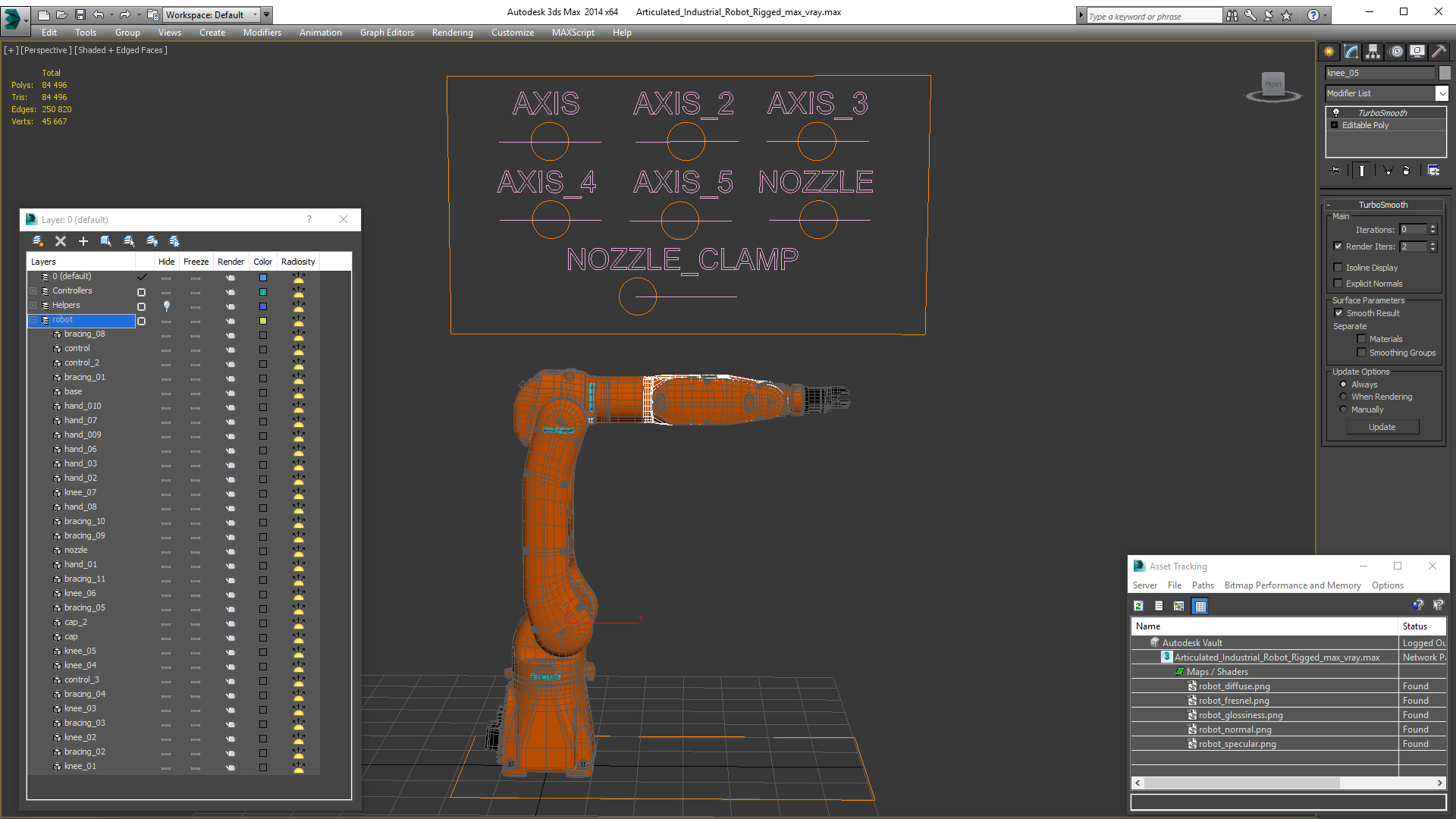Screen dimensions: 1456x819
Task: Switch to the Create command panel tab
Action: 1329,52
